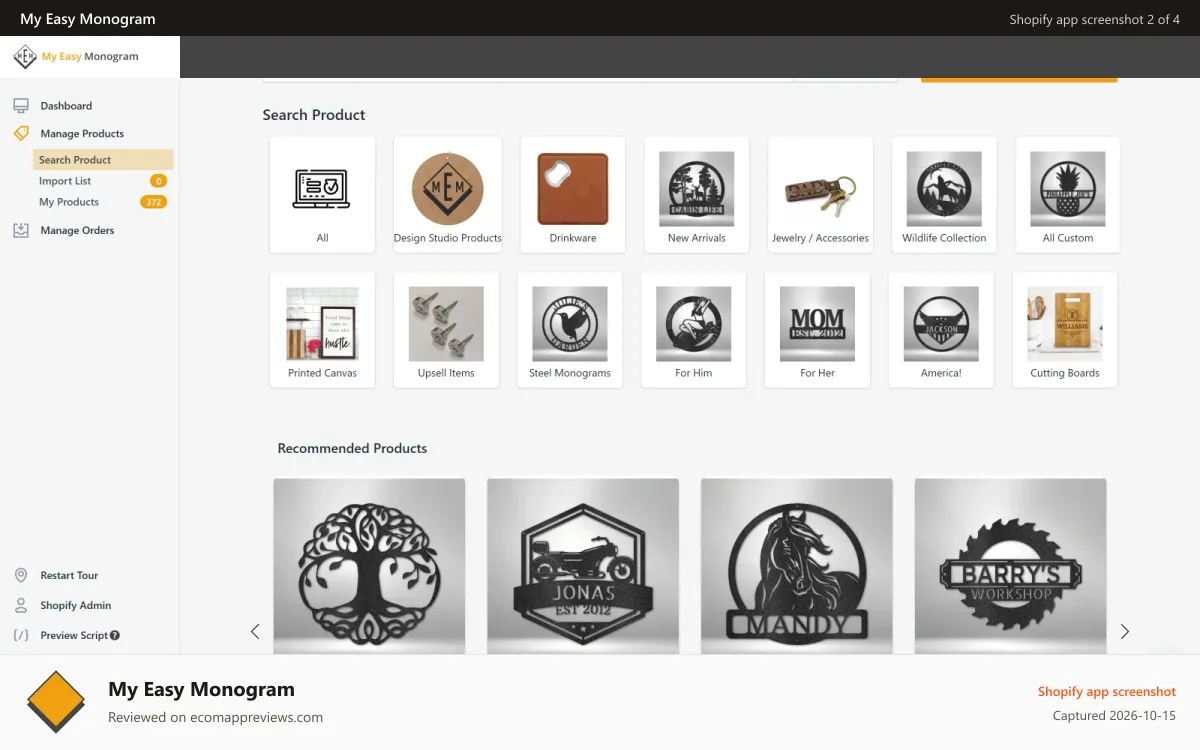Select the All category card

point(322,194)
